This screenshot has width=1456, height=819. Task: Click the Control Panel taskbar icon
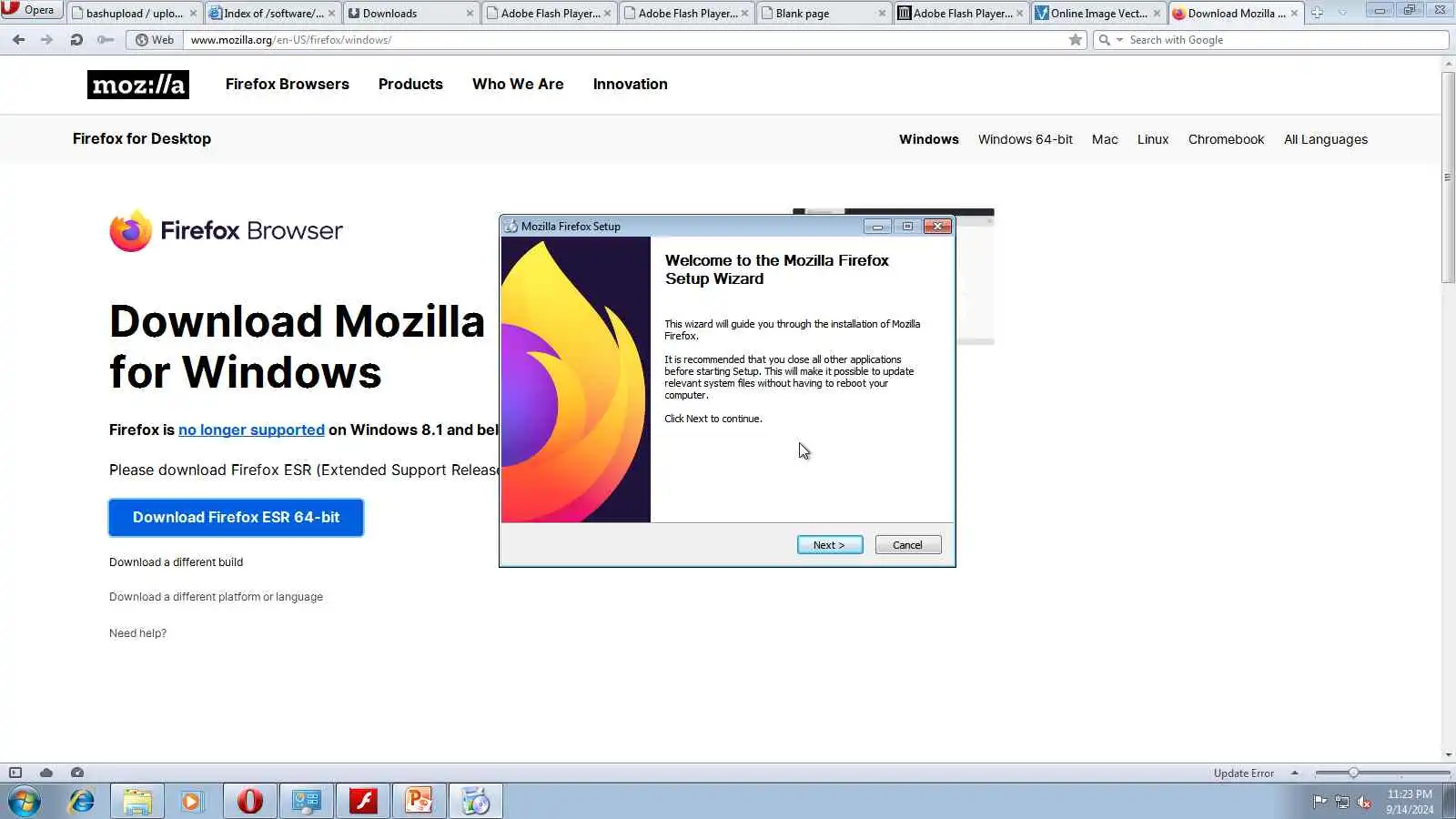click(x=306, y=802)
